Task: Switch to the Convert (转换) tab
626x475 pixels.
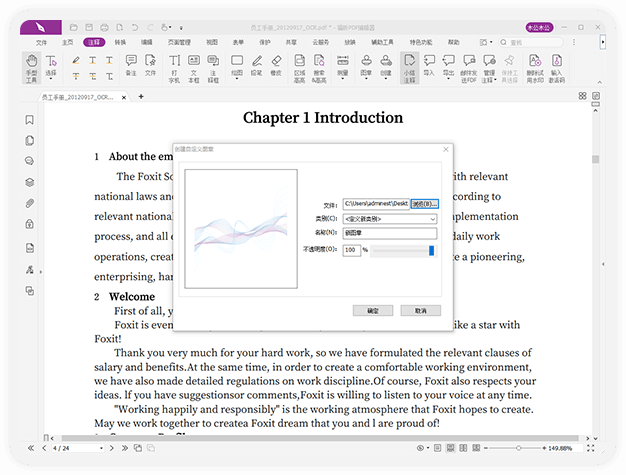Action: [x=120, y=42]
